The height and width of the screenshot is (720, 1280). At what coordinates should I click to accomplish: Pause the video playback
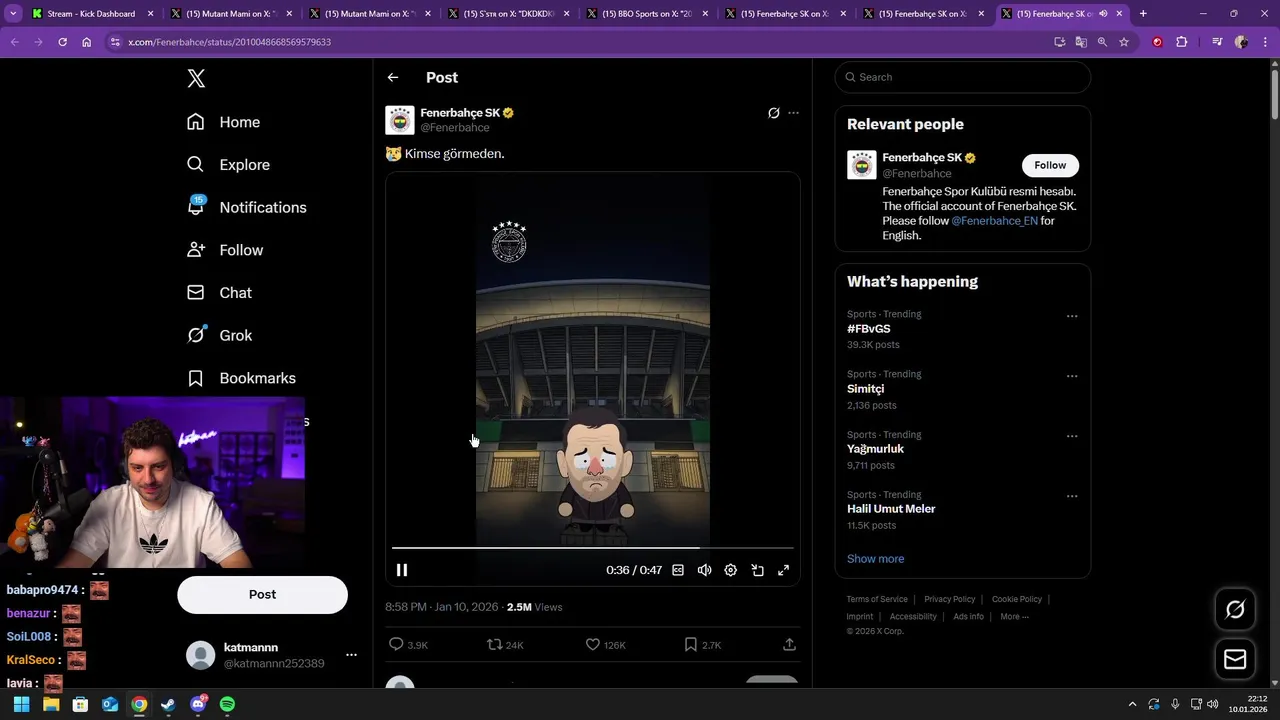(402, 570)
